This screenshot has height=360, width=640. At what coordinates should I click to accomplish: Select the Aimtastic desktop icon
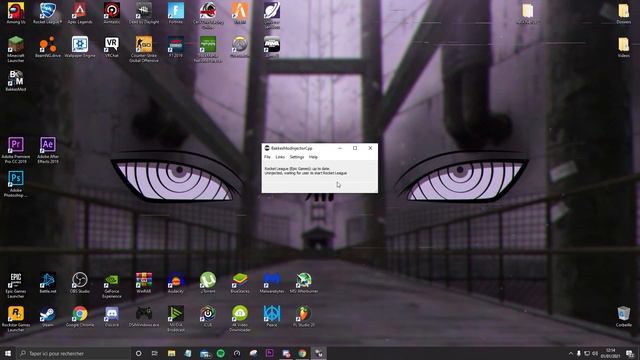pyautogui.click(x=111, y=13)
